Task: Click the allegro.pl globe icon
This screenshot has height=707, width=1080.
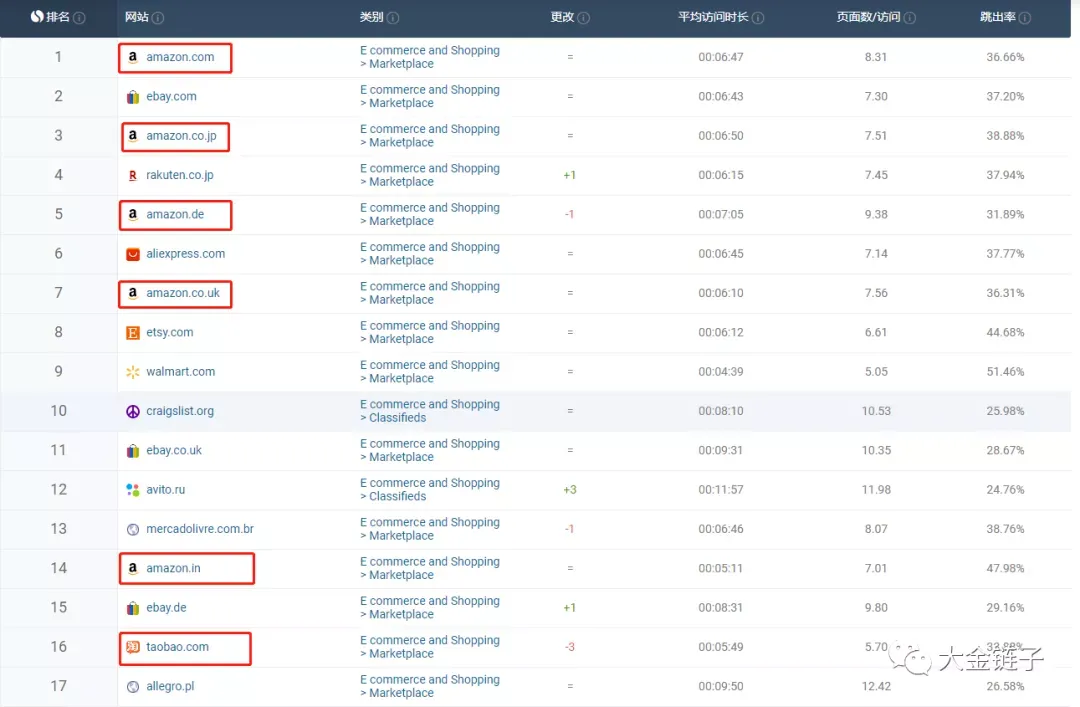Action: pyautogui.click(x=133, y=686)
